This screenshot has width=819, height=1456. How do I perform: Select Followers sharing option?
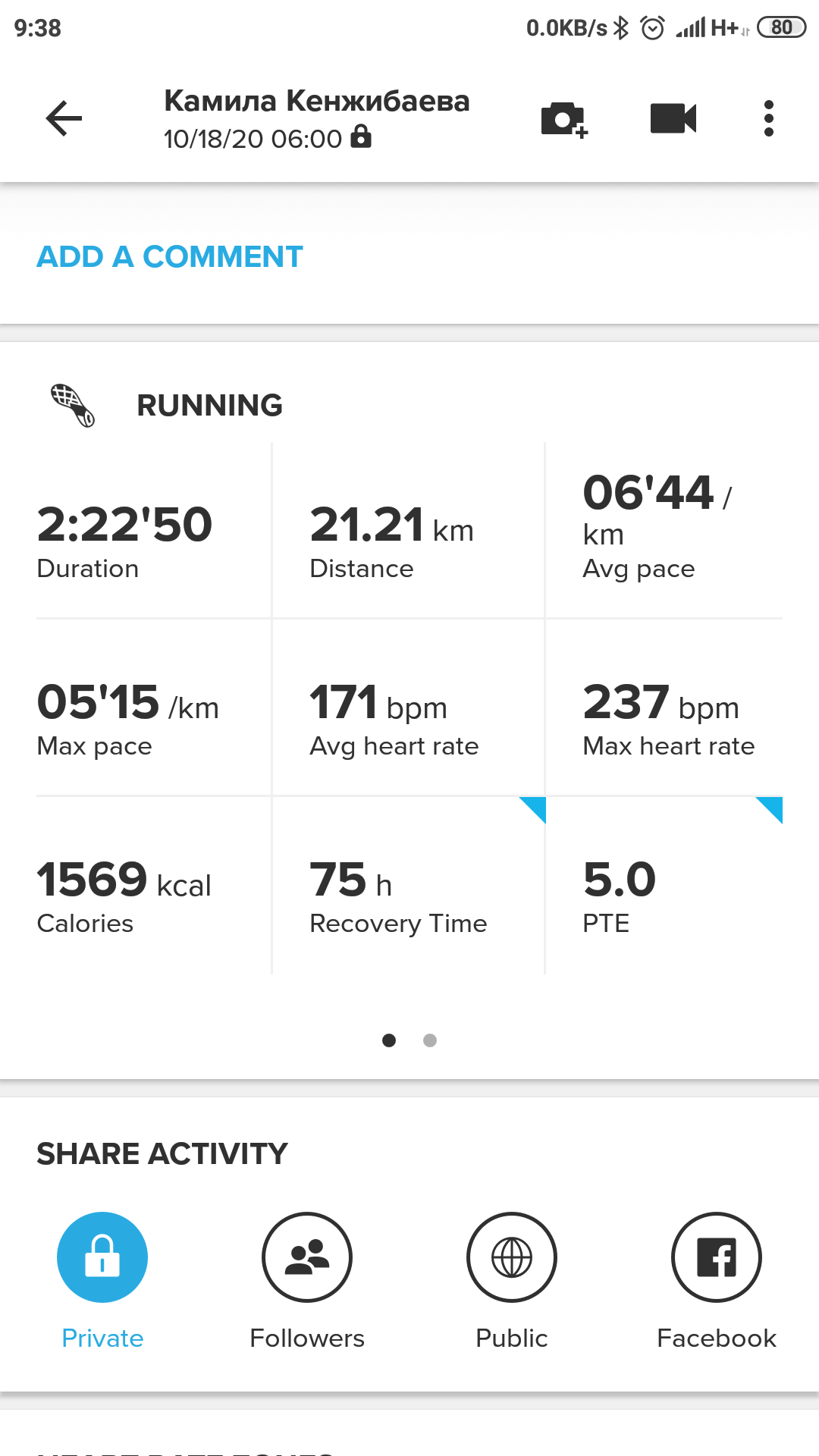click(307, 1257)
